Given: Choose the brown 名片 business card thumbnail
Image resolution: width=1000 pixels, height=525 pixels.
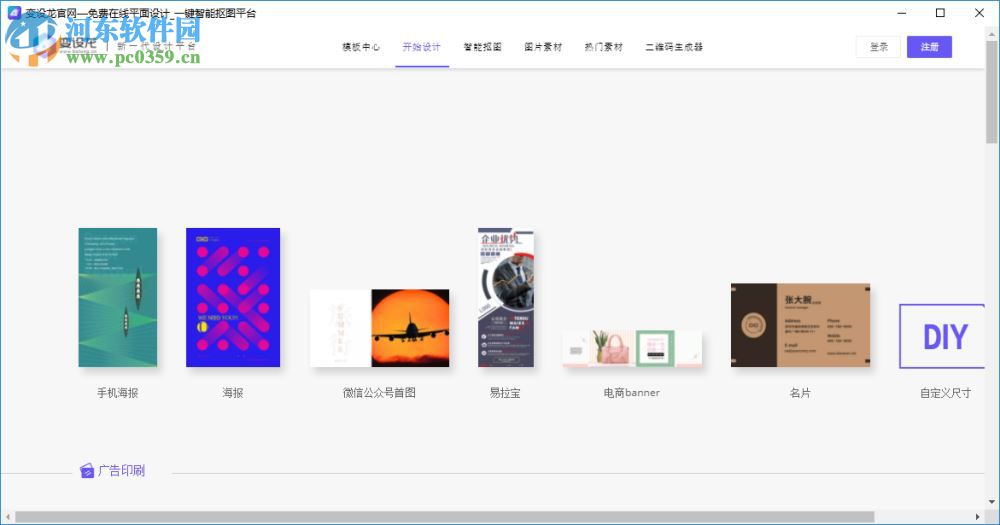Looking at the screenshot, I should coord(800,325).
